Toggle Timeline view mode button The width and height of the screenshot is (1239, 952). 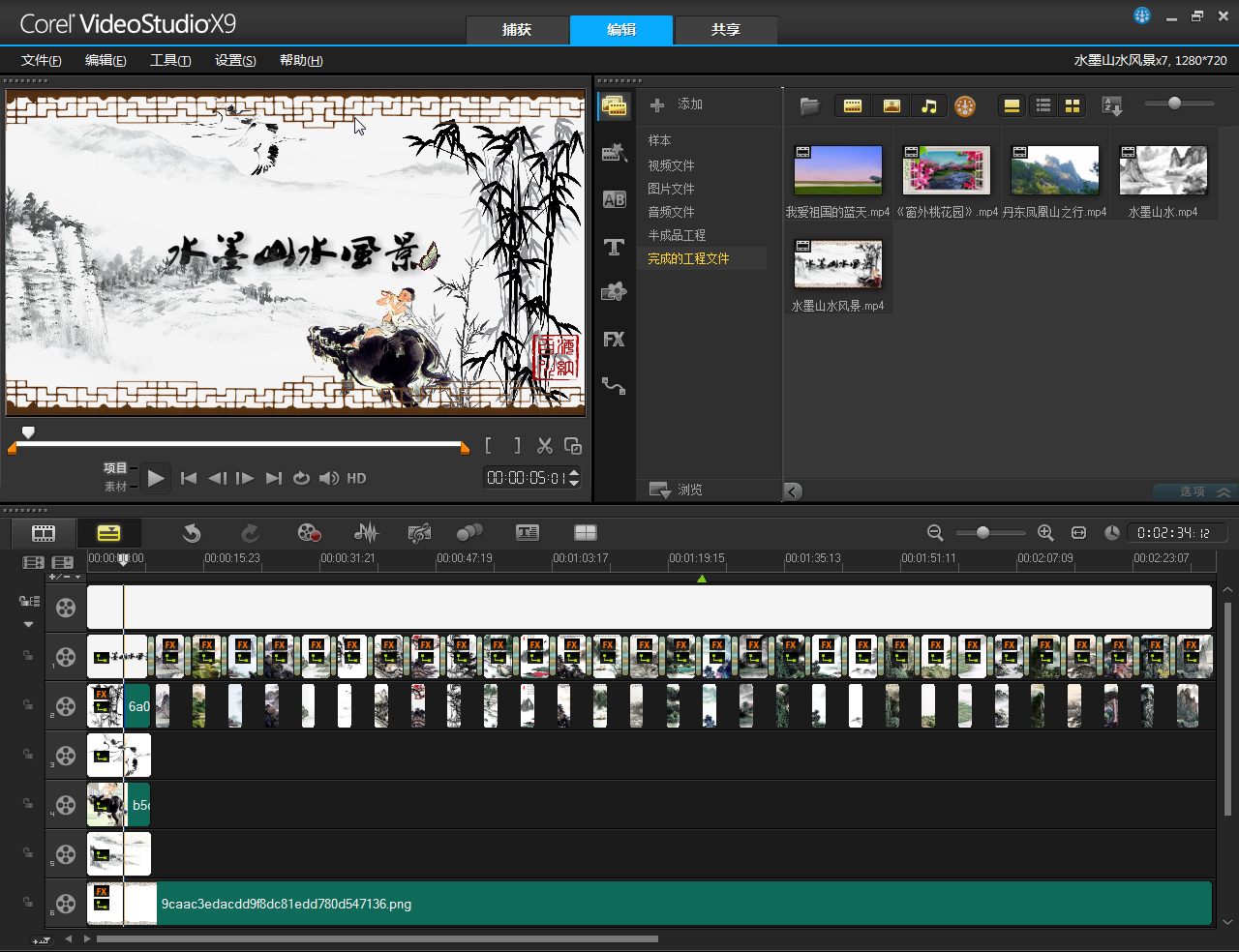pyautogui.click(x=109, y=533)
